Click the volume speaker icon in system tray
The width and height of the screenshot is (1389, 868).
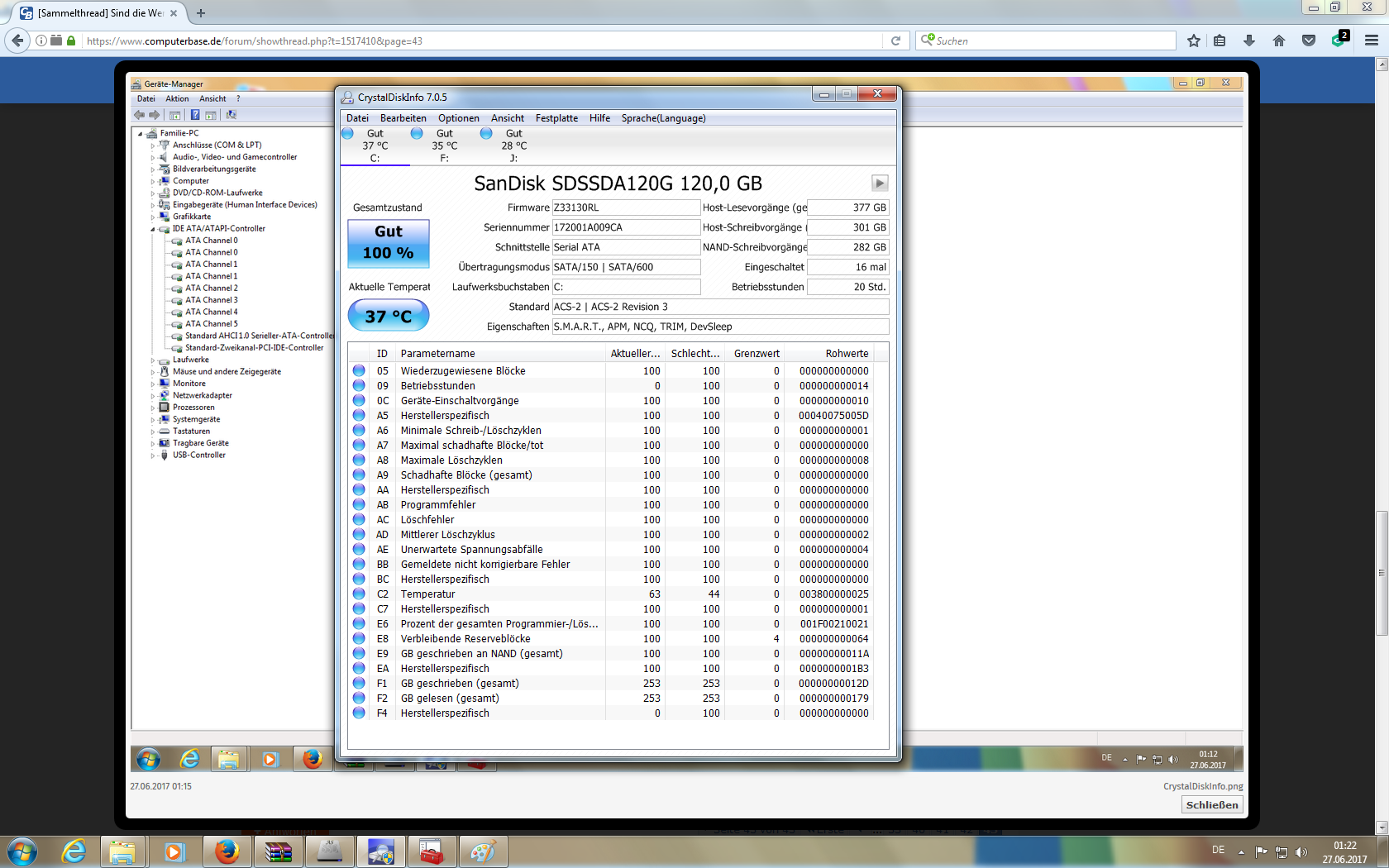[x=1301, y=851]
